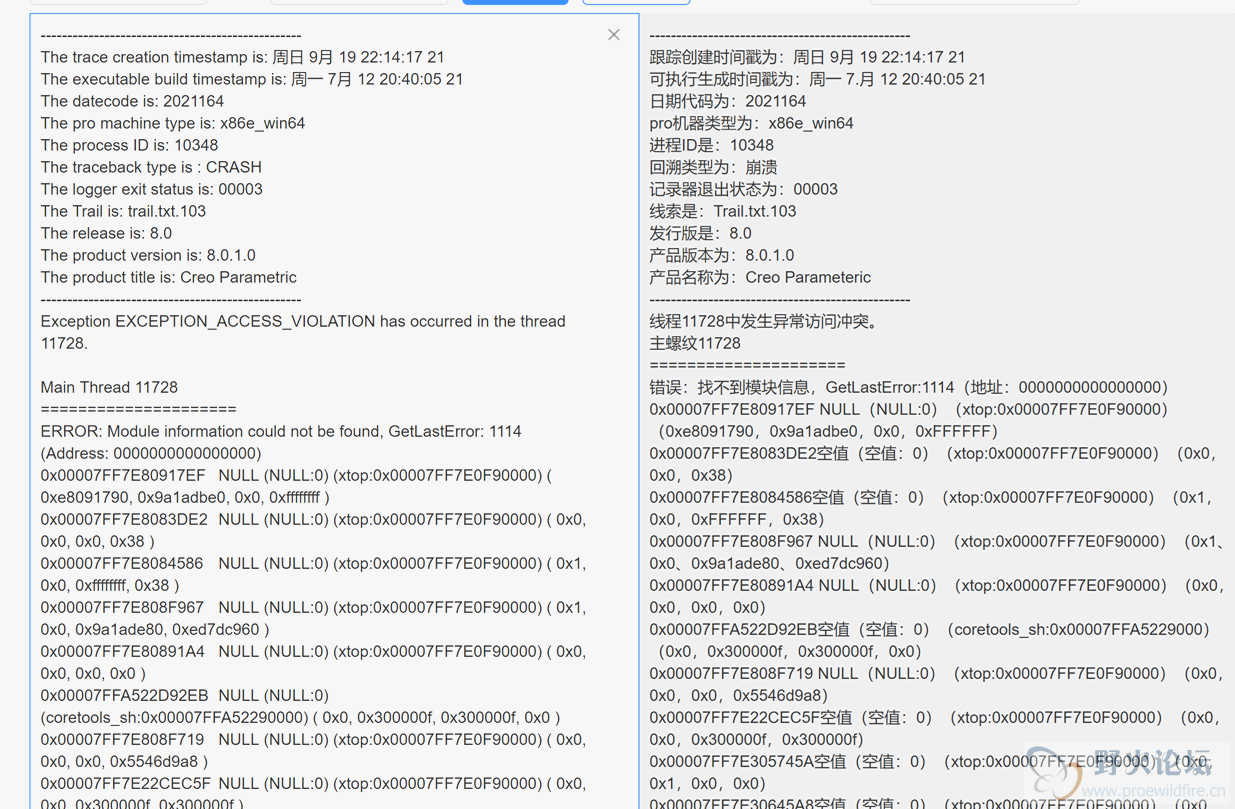Click '0x00007FF7E8083DE2 NULL (NULL:0)' in English source
Image resolution: width=1235 pixels, height=809 pixels.
pos(184,519)
